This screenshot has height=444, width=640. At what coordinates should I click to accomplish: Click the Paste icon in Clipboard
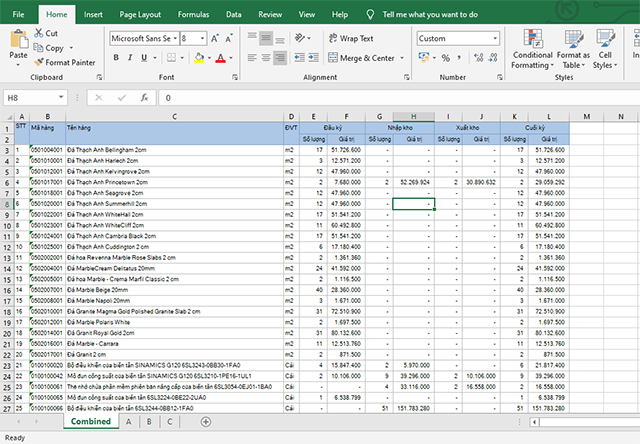(18, 43)
